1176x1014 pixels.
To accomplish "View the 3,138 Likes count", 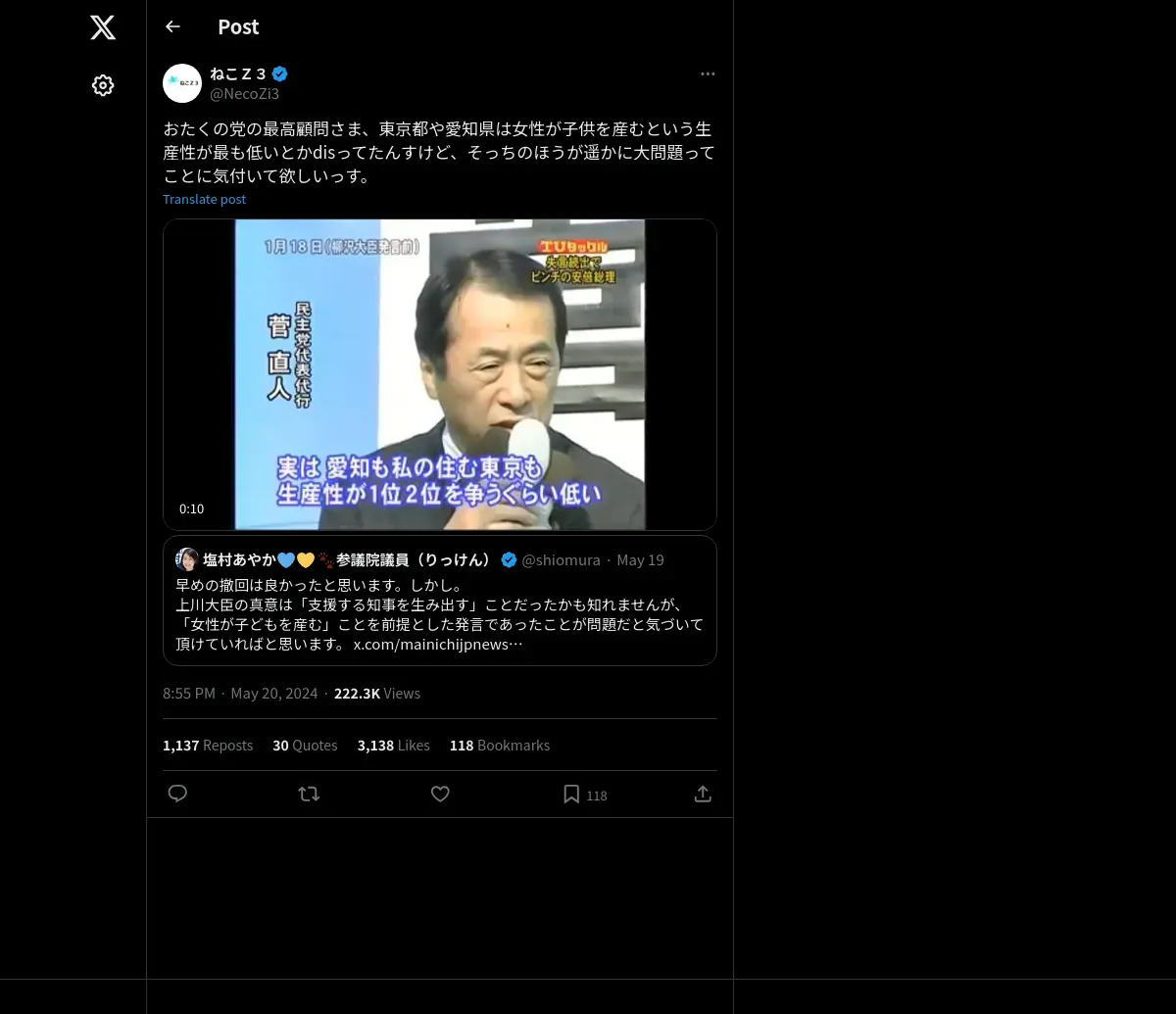I will click(394, 746).
